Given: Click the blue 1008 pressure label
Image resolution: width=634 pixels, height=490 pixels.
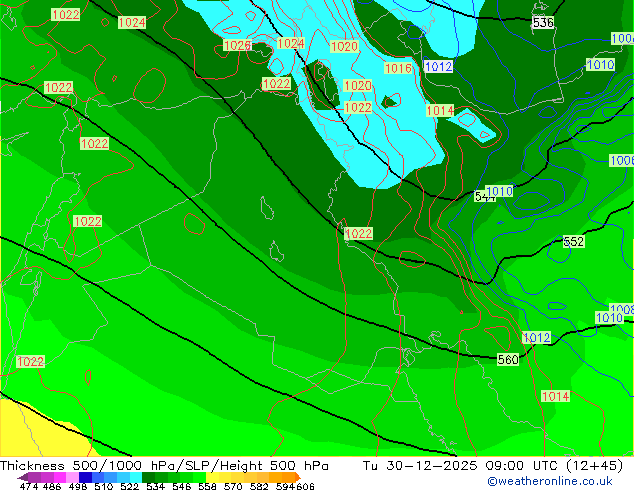Looking at the screenshot, I should pyautogui.click(x=622, y=310).
